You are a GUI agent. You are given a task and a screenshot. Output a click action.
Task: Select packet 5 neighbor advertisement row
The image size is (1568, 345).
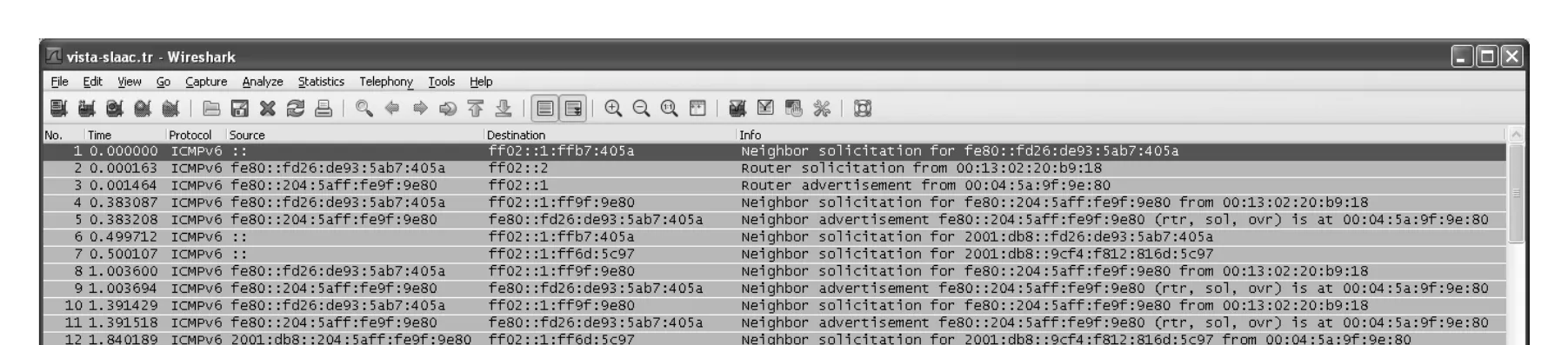[775, 220]
